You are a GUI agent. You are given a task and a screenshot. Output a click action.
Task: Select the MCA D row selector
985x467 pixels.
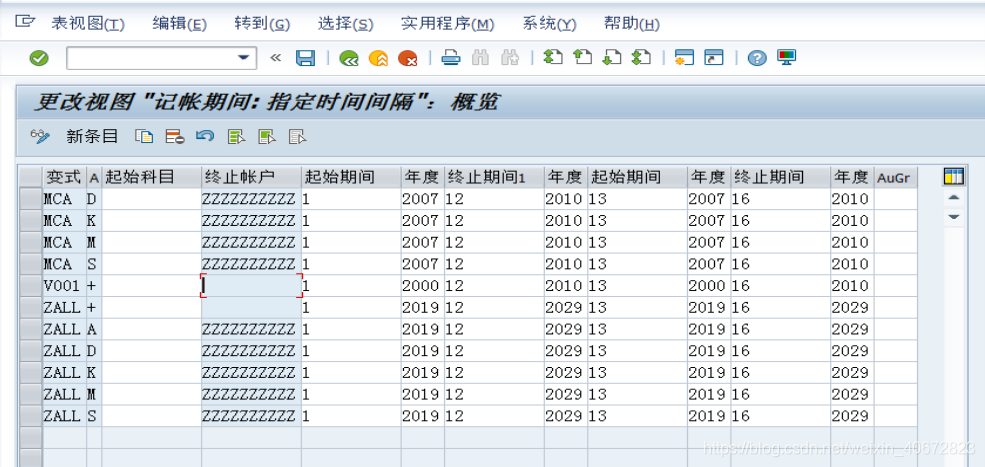31,199
